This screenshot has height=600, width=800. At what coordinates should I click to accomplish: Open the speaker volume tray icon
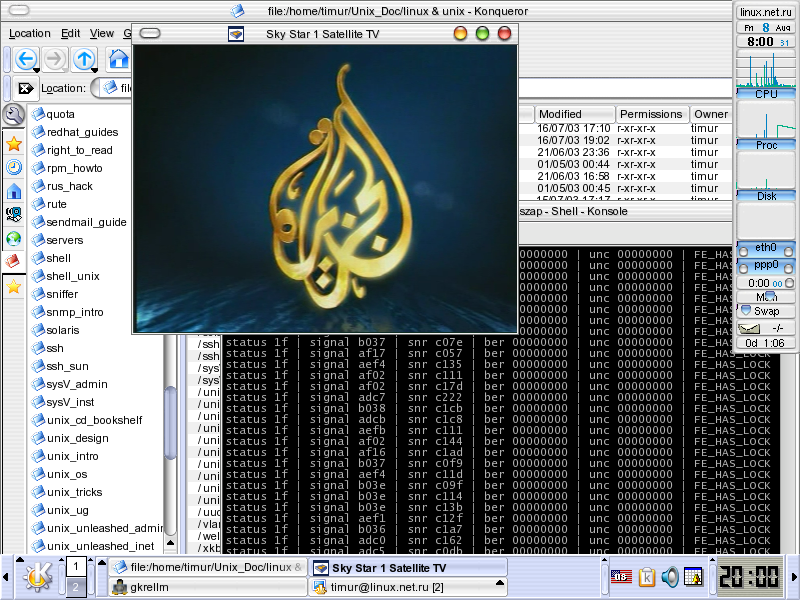670,577
